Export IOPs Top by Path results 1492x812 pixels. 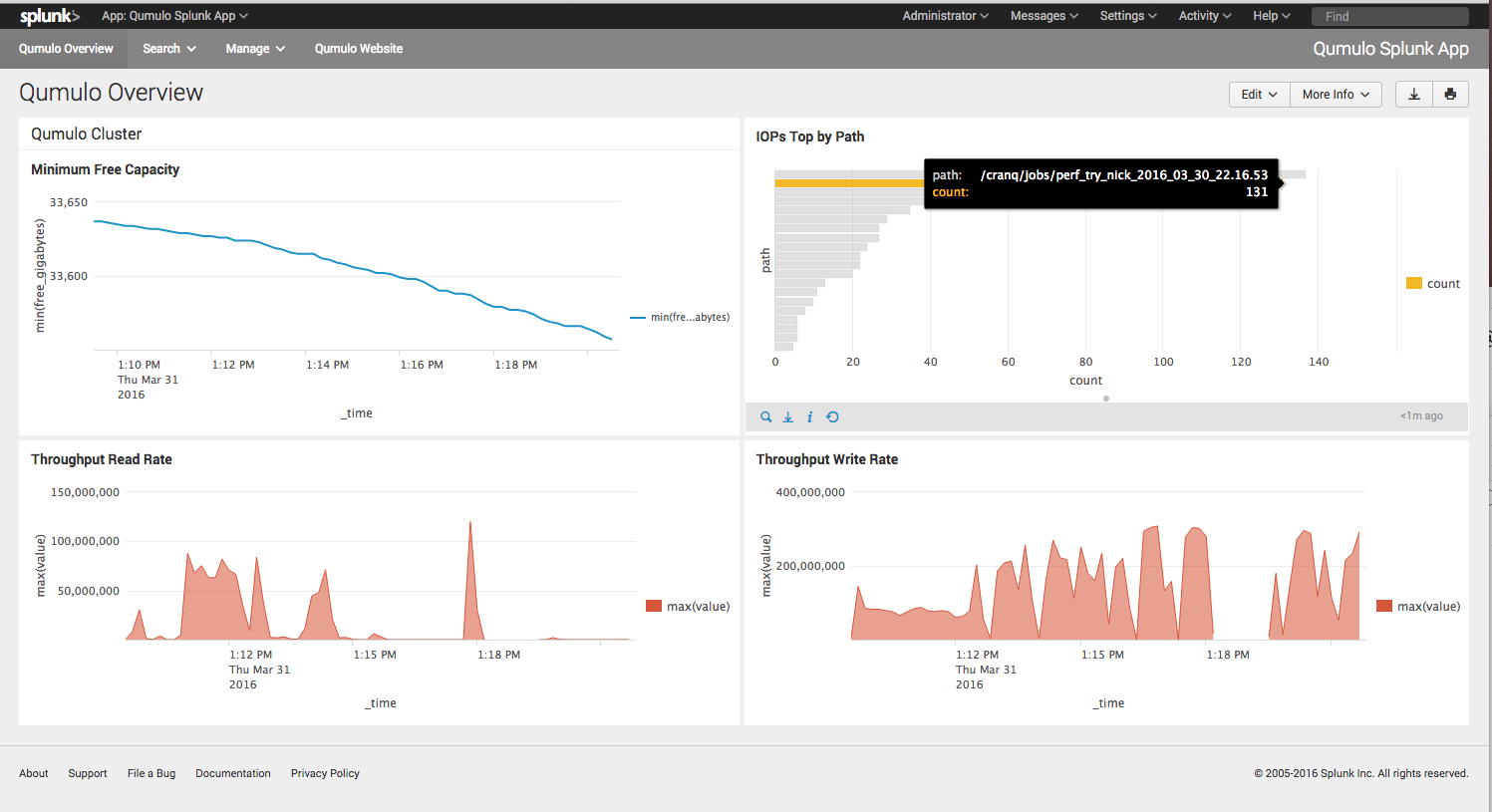point(788,416)
